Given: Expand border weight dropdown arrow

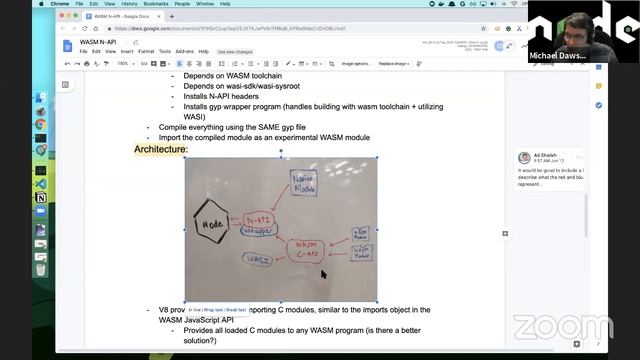Looking at the screenshot, I should point(307,64).
